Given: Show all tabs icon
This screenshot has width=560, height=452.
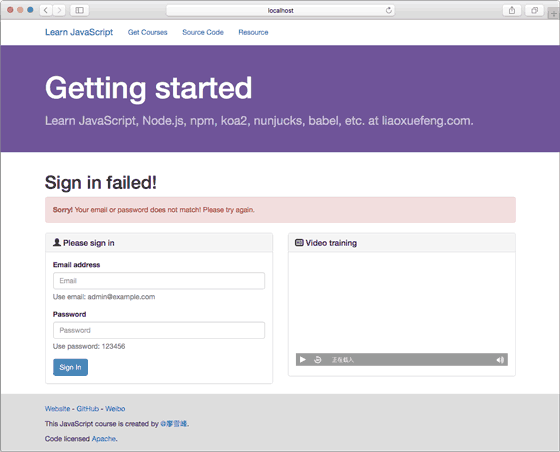Looking at the screenshot, I should (x=534, y=10).
